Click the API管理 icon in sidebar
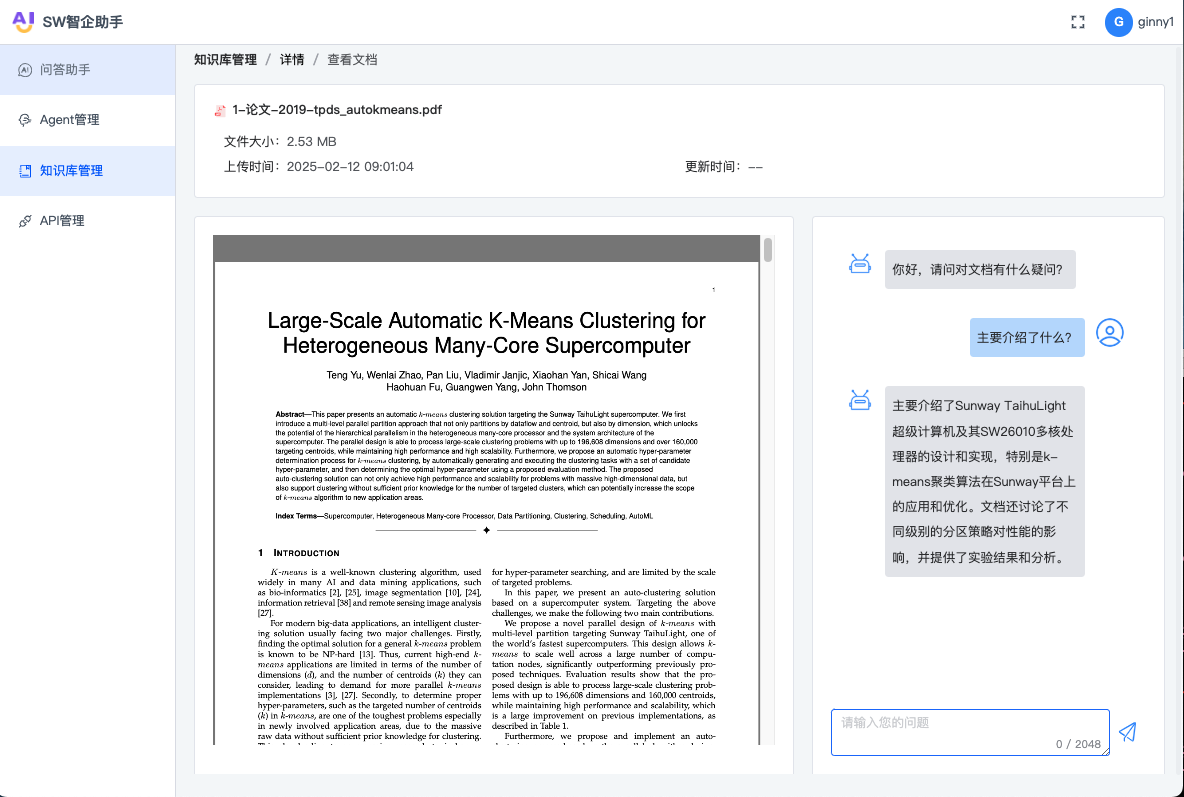 [25, 221]
